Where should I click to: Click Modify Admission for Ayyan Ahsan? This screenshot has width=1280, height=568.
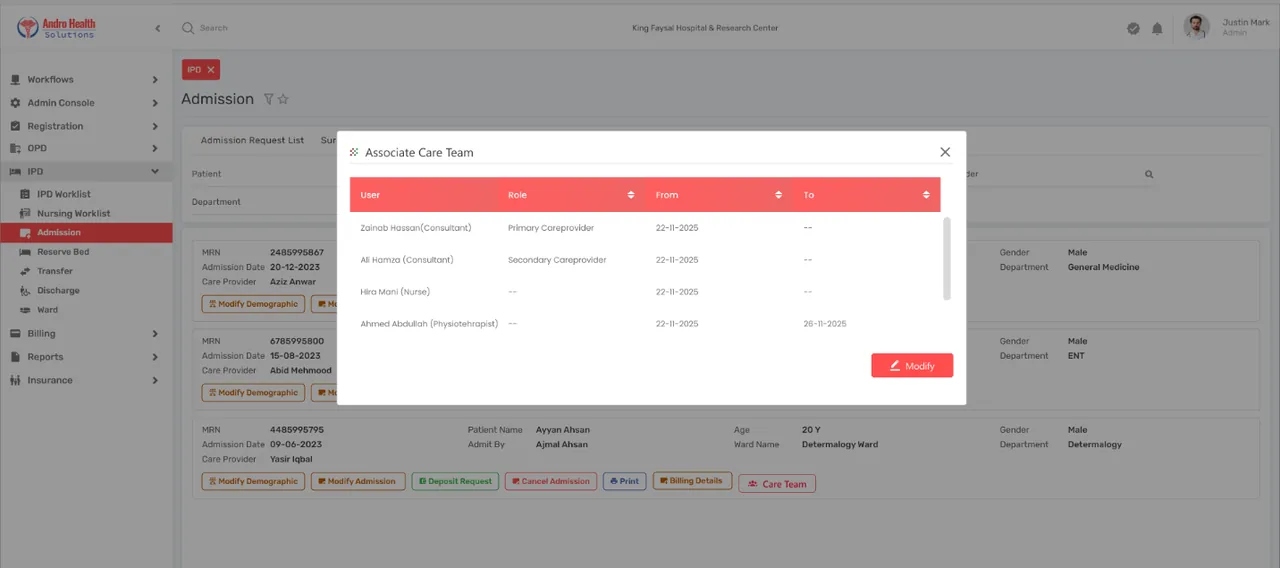[358, 481]
